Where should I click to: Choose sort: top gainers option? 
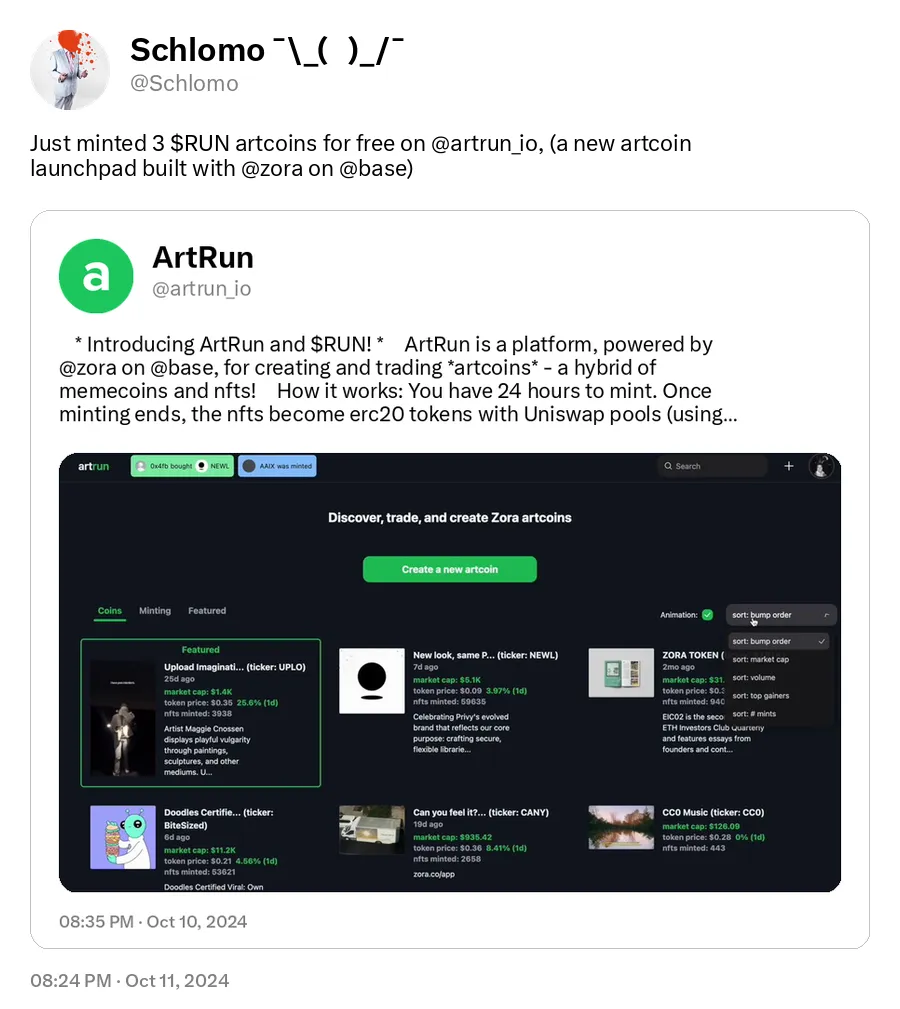pyautogui.click(x=760, y=696)
